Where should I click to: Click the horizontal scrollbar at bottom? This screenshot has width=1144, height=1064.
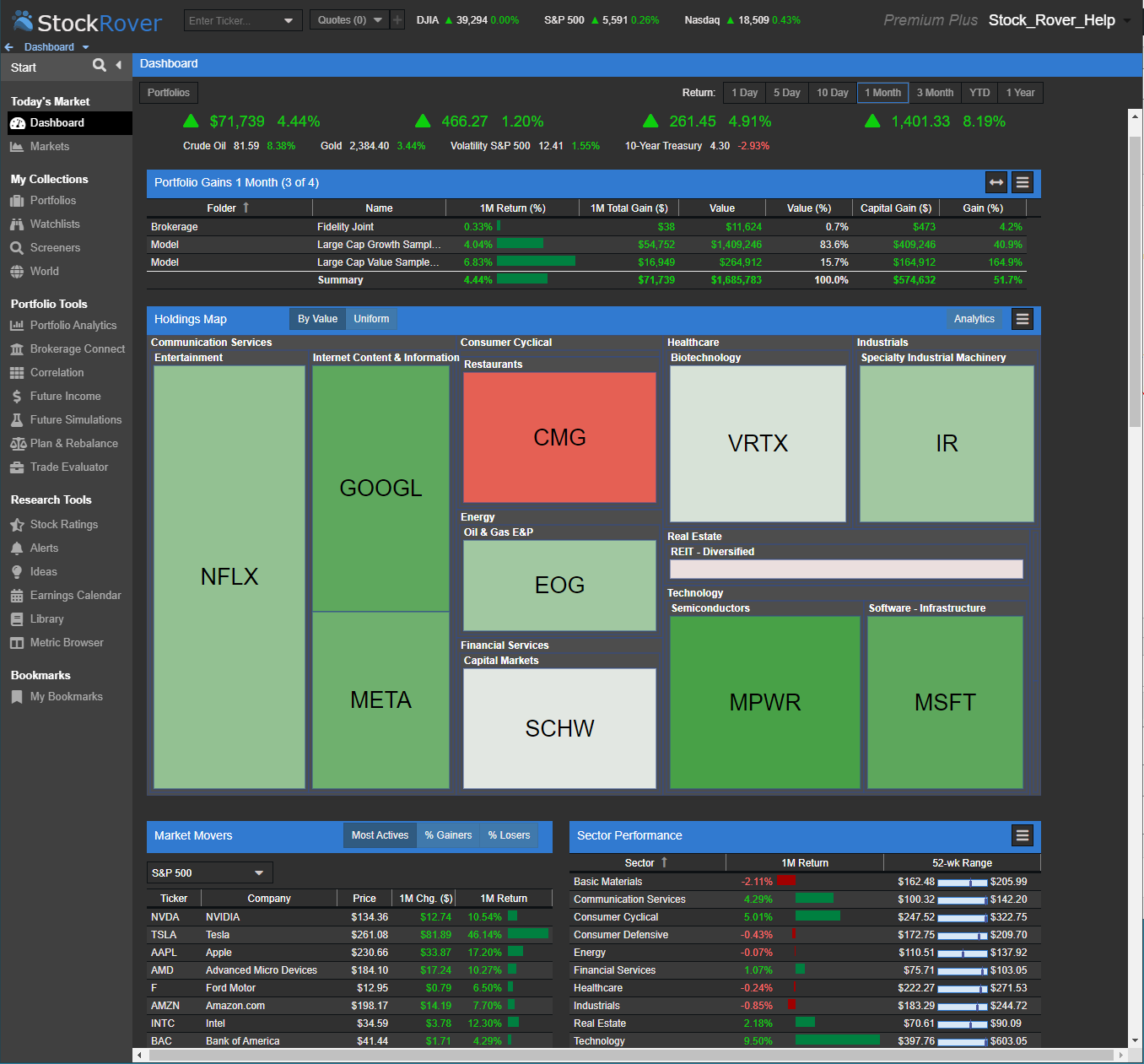click(x=629, y=1055)
